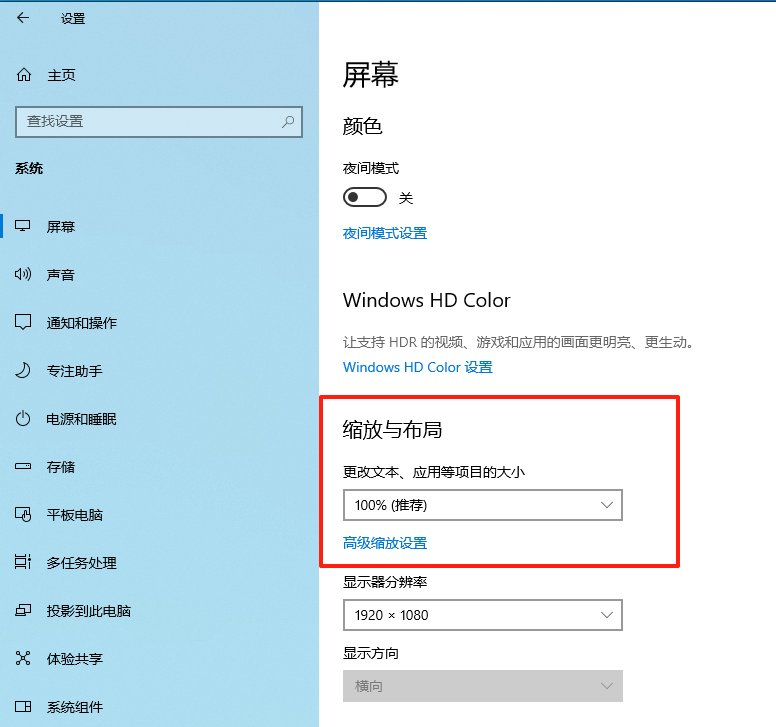Click the speaker icon beside 声音

(x=23, y=274)
